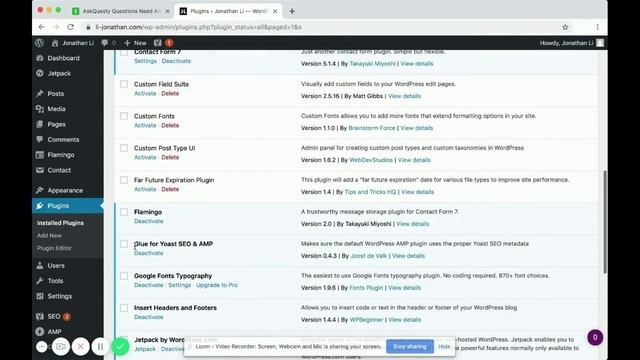The width and height of the screenshot is (640, 360).
Task: Open the Chrome three-dot menu
Action: [x=598, y=27]
